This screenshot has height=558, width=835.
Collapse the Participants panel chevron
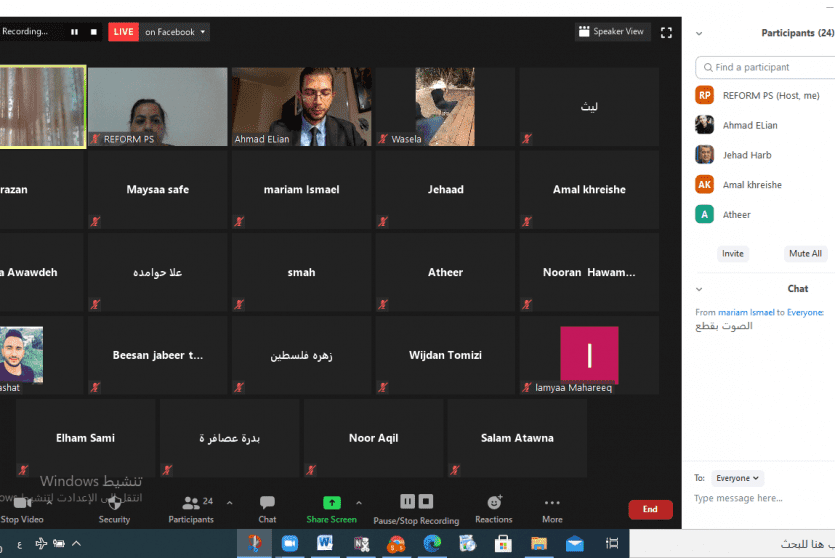click(x=699, y=34)
